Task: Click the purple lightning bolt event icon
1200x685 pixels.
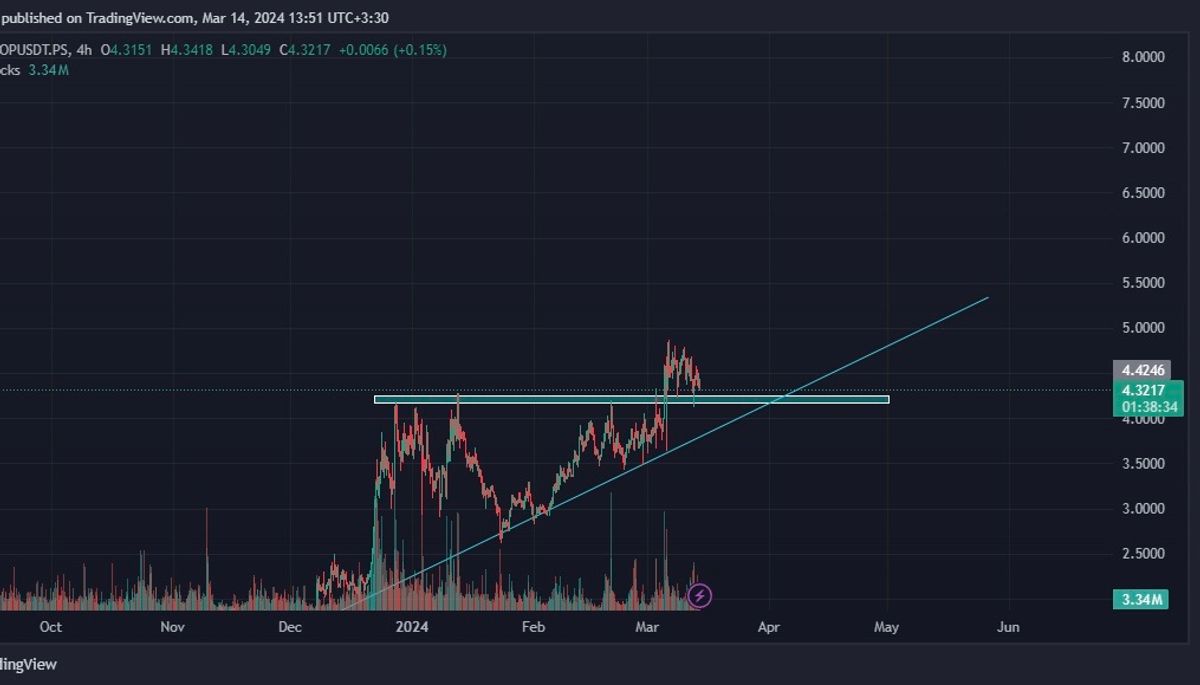Action: pyautogui.click(x=700, y=596)
